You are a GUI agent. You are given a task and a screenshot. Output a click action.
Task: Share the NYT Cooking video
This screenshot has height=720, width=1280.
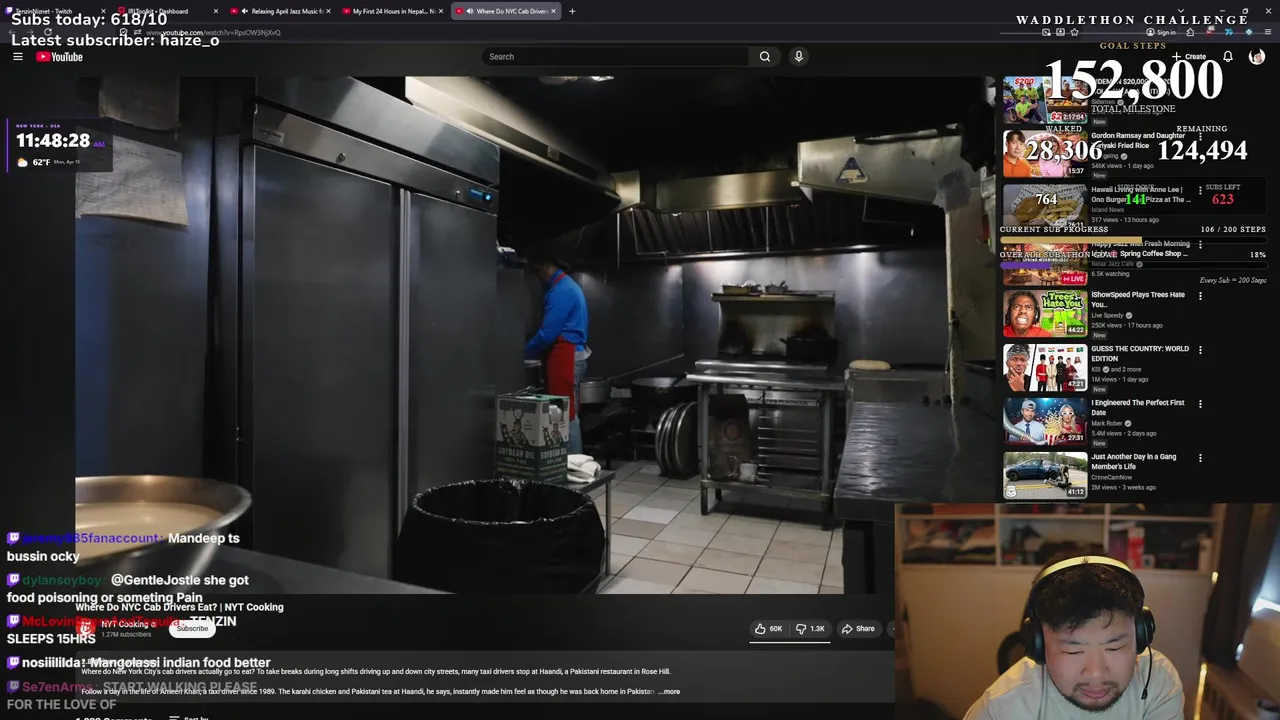click(x=859, y=629)
